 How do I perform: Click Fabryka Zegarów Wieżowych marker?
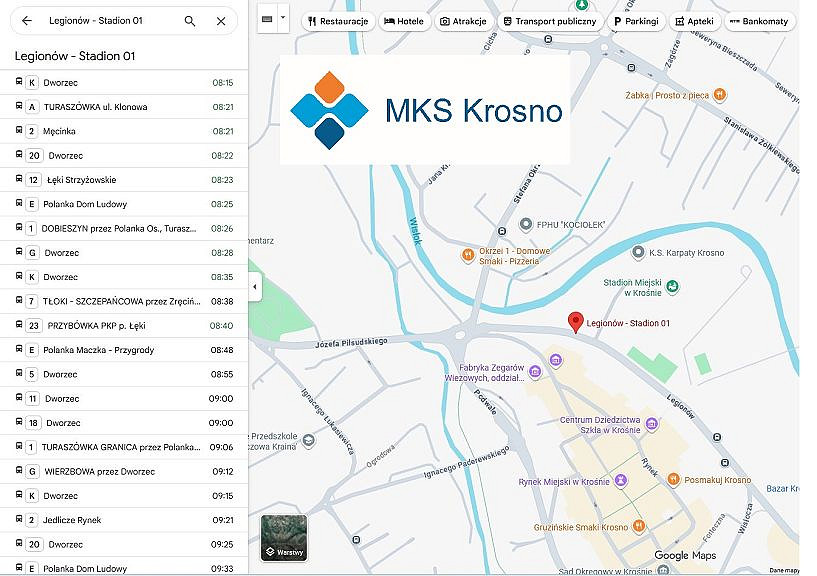point(535,372)
